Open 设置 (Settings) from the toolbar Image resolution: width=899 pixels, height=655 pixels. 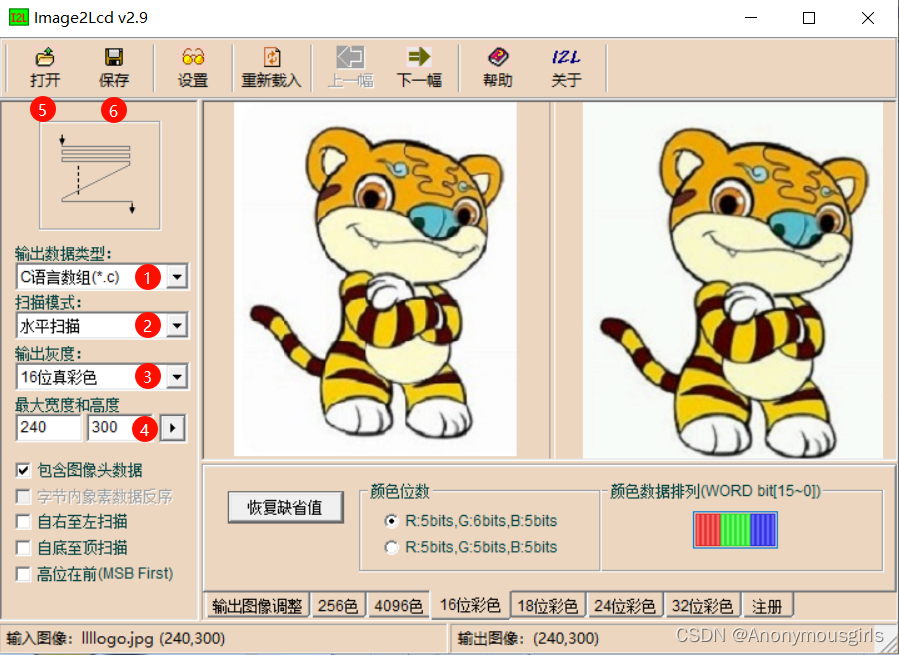pos(193,67)
